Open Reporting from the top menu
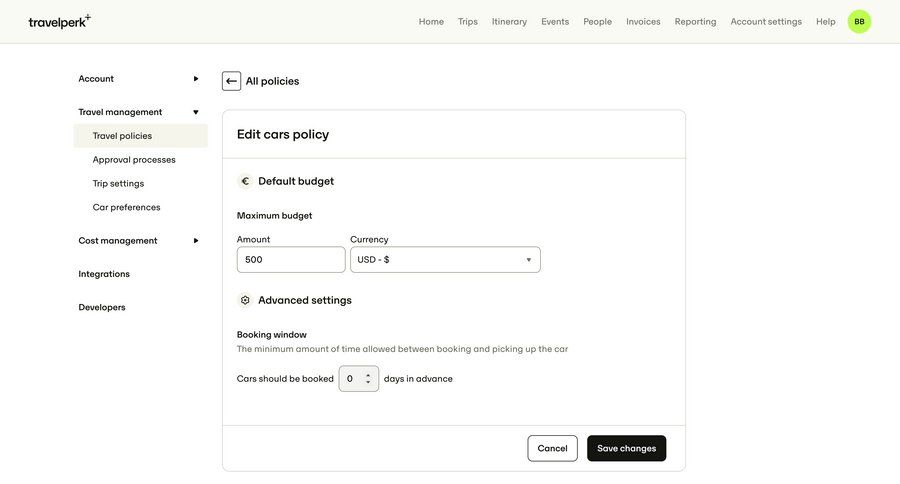 [x=695, y=21]
